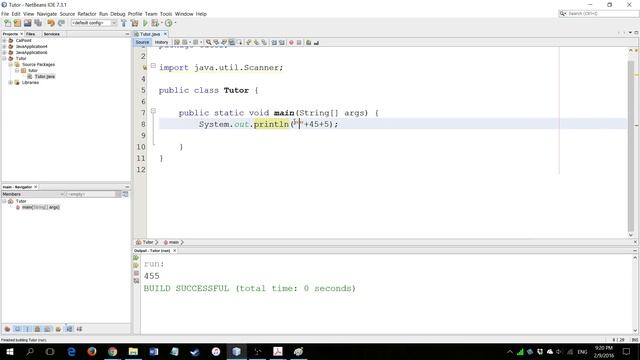Expand the JavaApplication6 project node
The image size is (640, 360).
pos(4,53)
